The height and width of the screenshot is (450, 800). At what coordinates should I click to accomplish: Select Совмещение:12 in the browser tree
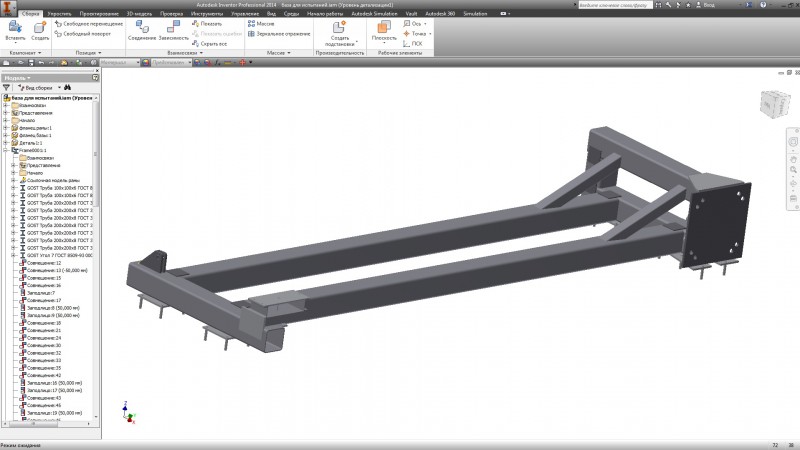(40, 263)
